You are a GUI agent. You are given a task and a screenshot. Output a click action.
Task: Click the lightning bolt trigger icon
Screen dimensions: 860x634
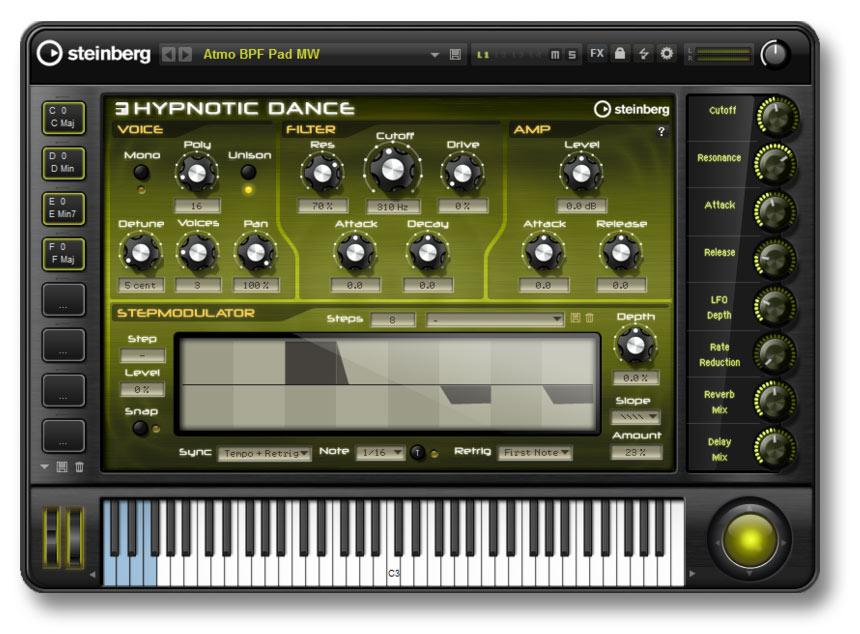pyautogui.click(x=643, y=53)
